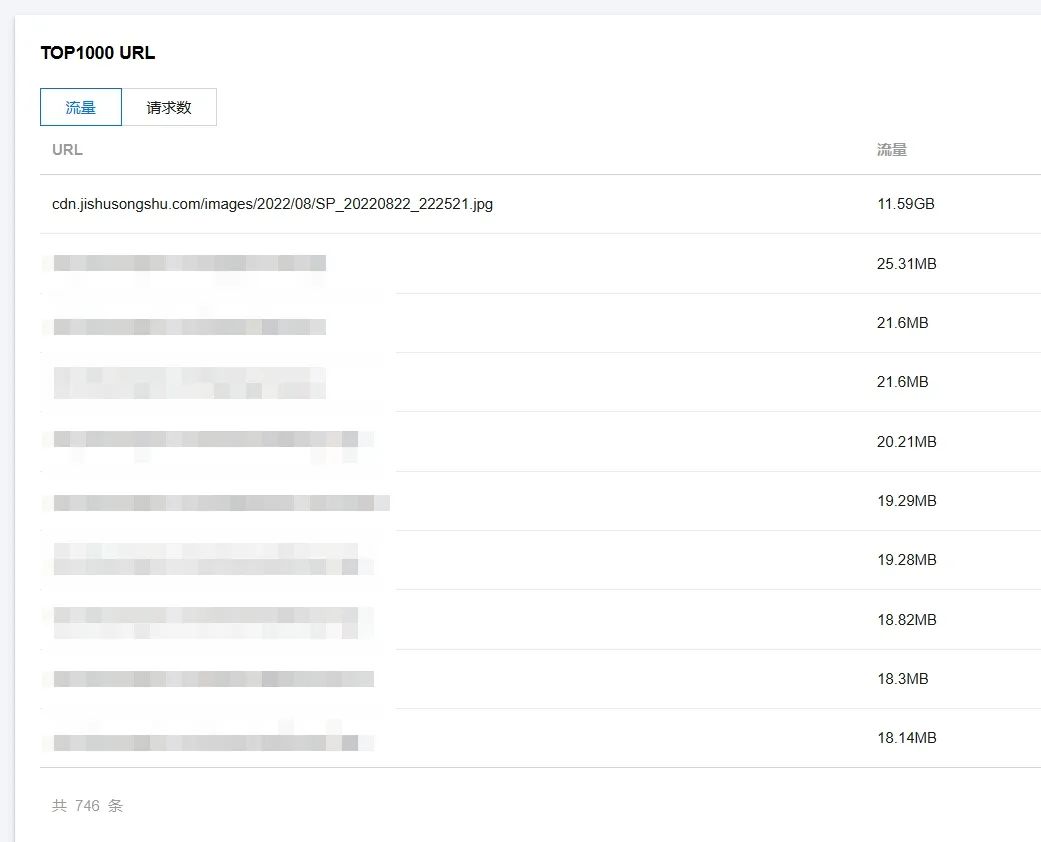
Task: Open the cdn.jishusongshu.com SP_20220822_222521.jpg URL
Action: (x=272, y=204)
